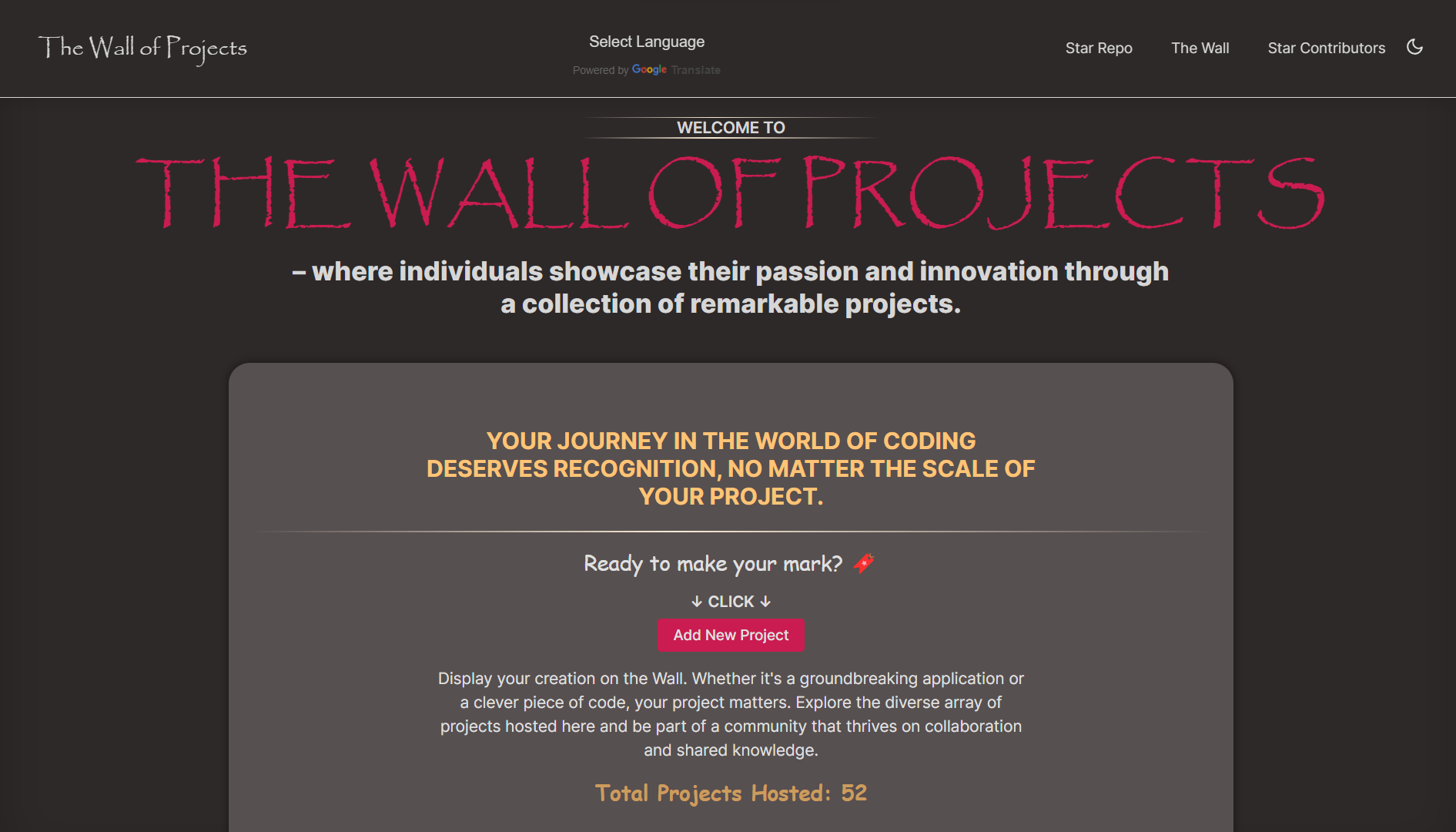Click the left down-arrow beside CLICK
The height and width of the screenshot is (832, 1456).
point(698,601)
